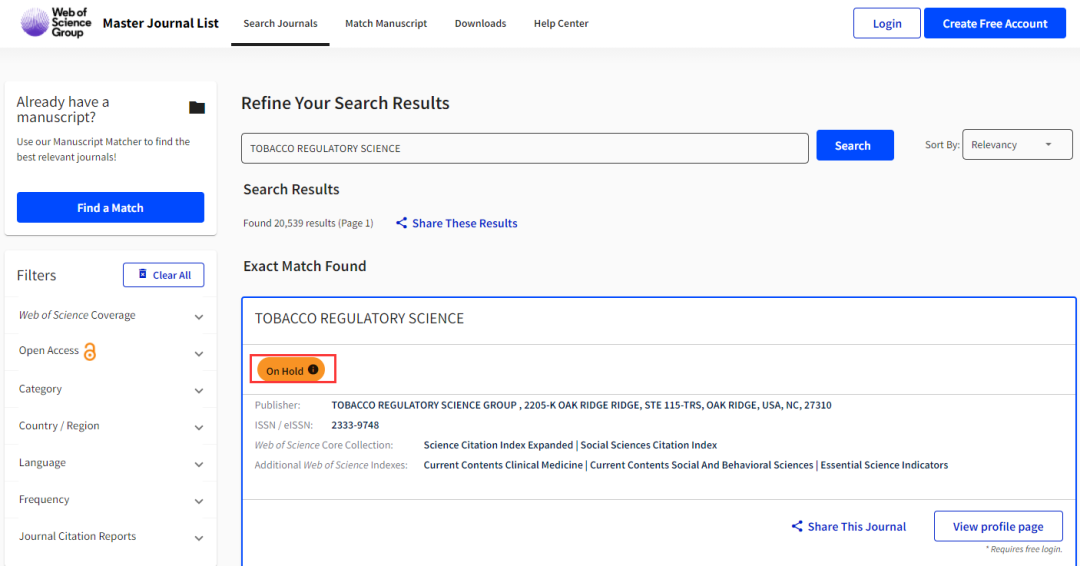The width and height of the screenshot is (1080, 566).
Task: Open the Search Journals tab
Action: (280, 23)
